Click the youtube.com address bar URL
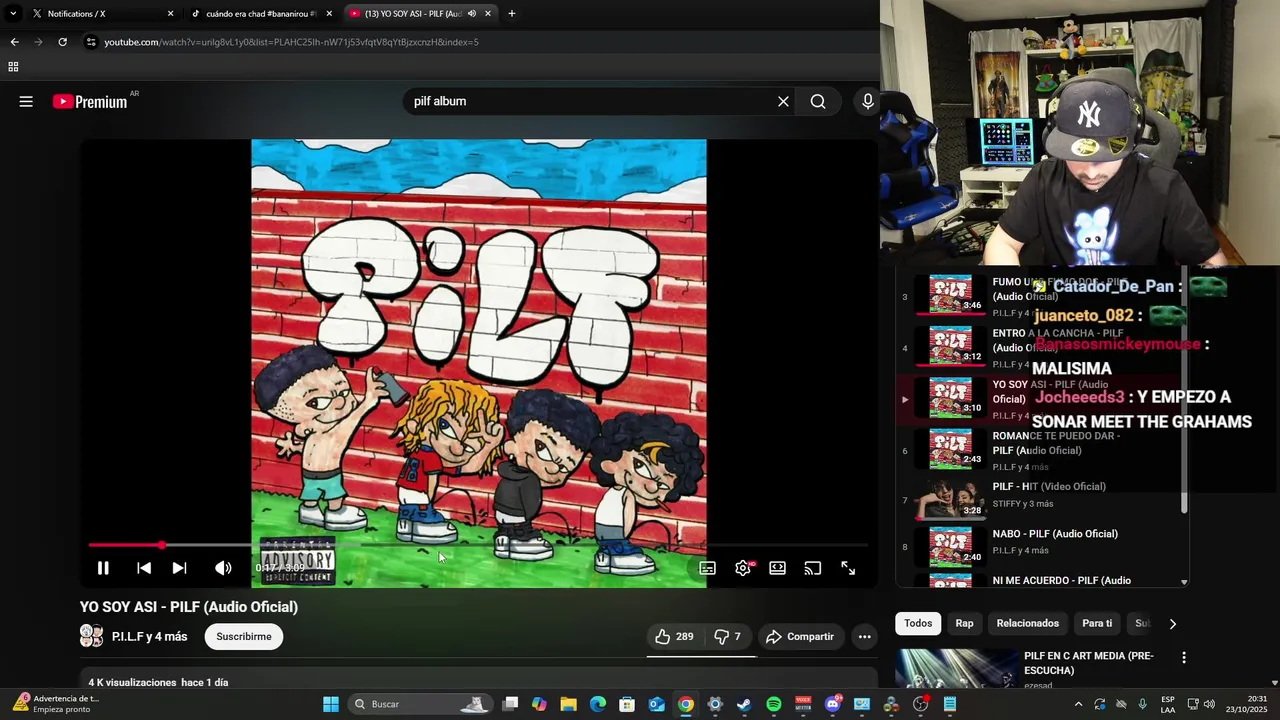The height and width of the screenshot is (720, 1280). (x=291, y=42)
